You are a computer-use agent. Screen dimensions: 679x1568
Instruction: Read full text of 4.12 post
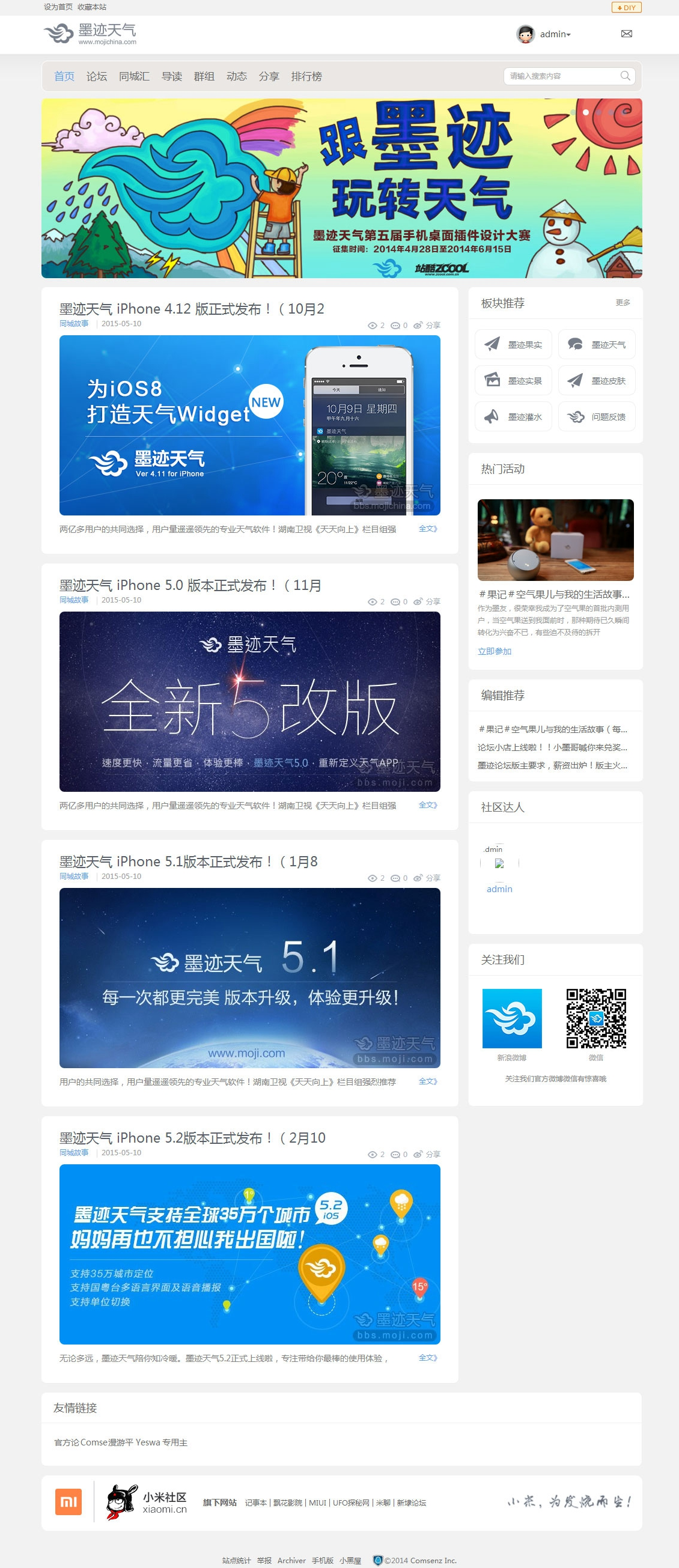coord(428,528)
